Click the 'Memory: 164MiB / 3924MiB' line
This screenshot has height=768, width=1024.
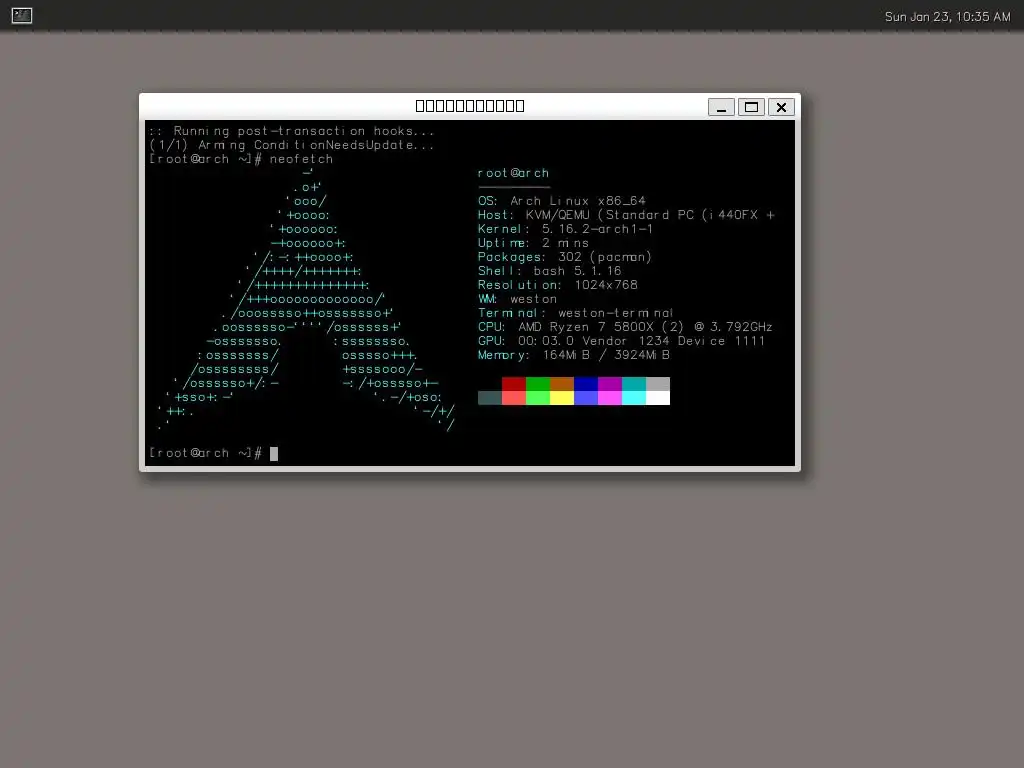[x=574, y=355]
